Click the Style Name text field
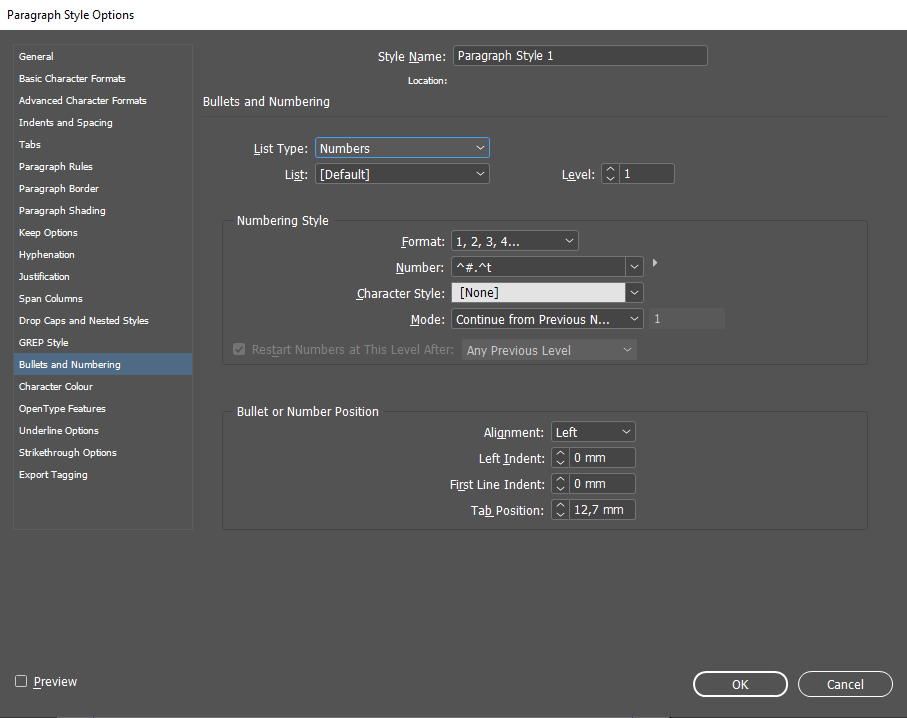The height and width of the screenshot is (718, 907). [580, 56]
